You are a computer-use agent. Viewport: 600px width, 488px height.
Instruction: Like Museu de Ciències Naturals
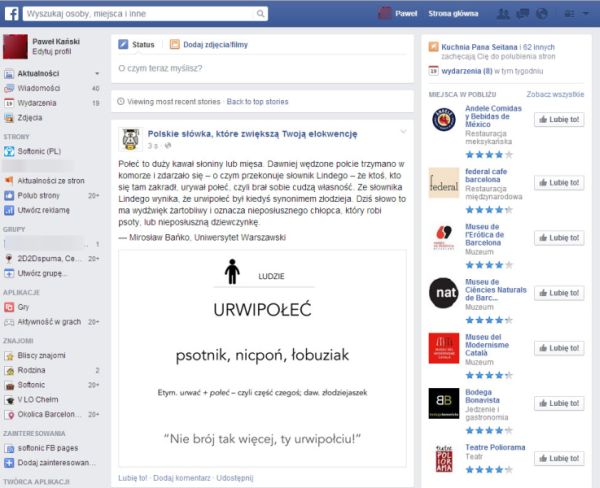(x=559, y=293)
